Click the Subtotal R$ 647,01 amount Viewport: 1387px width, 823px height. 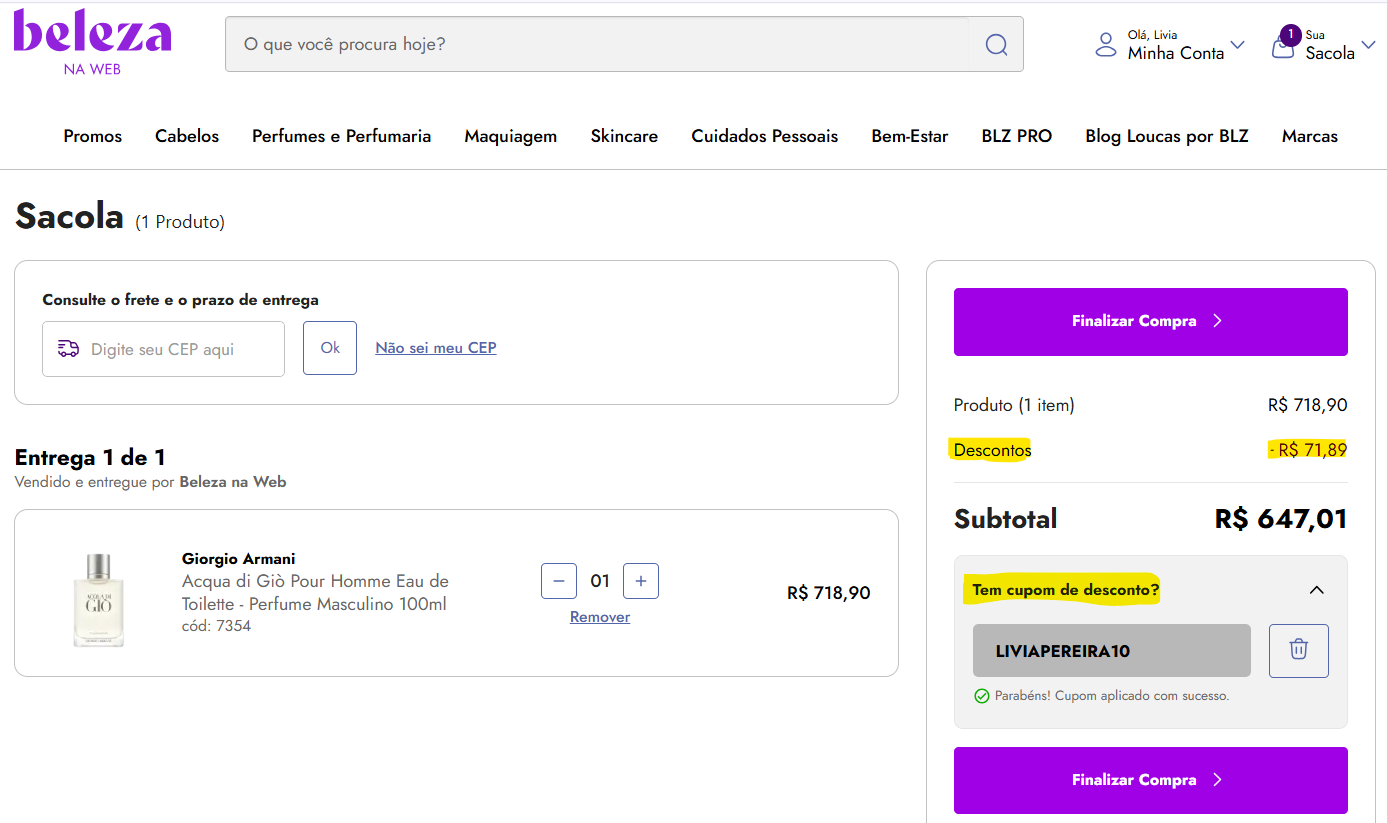[1281, 519]
